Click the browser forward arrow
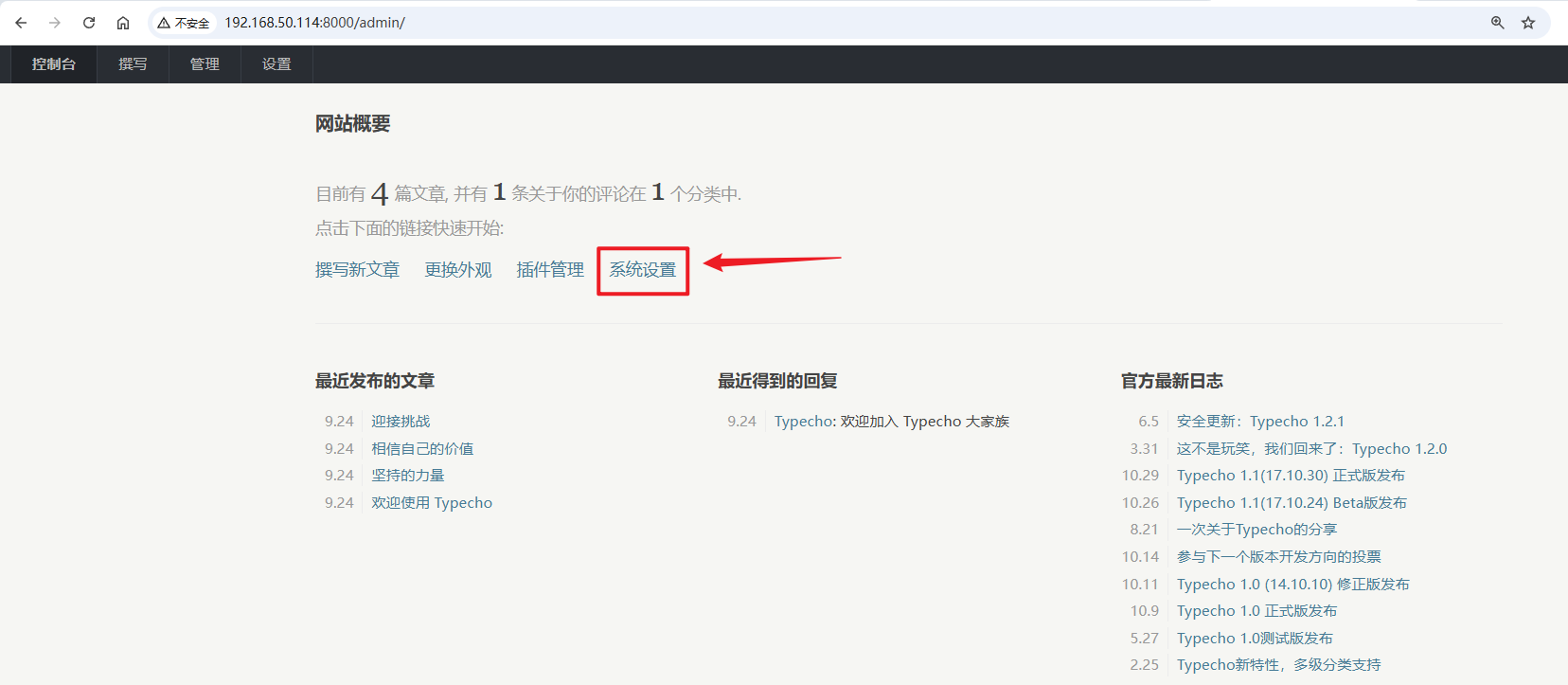The width and height of the screenshot is (1568, 685). tap(55, 23)
